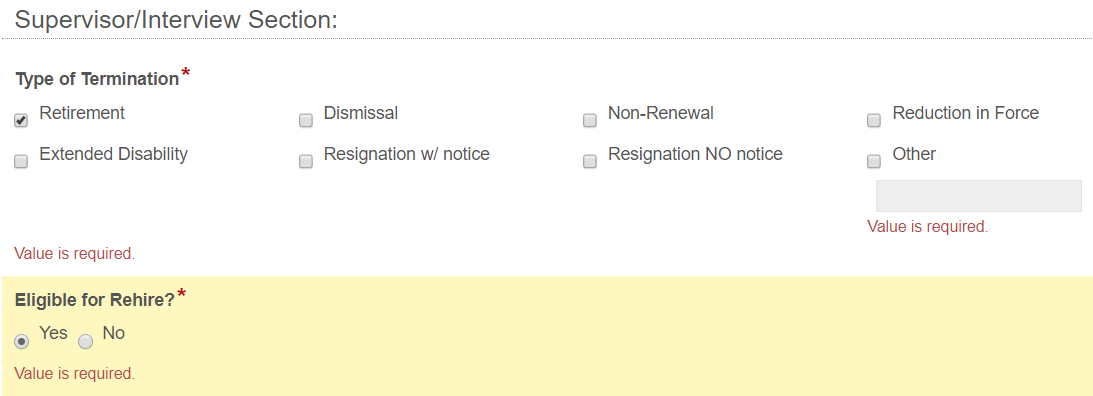Click the Resignation NO notice label text
Image resolution: width=1093 pixels, height=396 pixels.
pyautogui.click(x=695, y=154)
